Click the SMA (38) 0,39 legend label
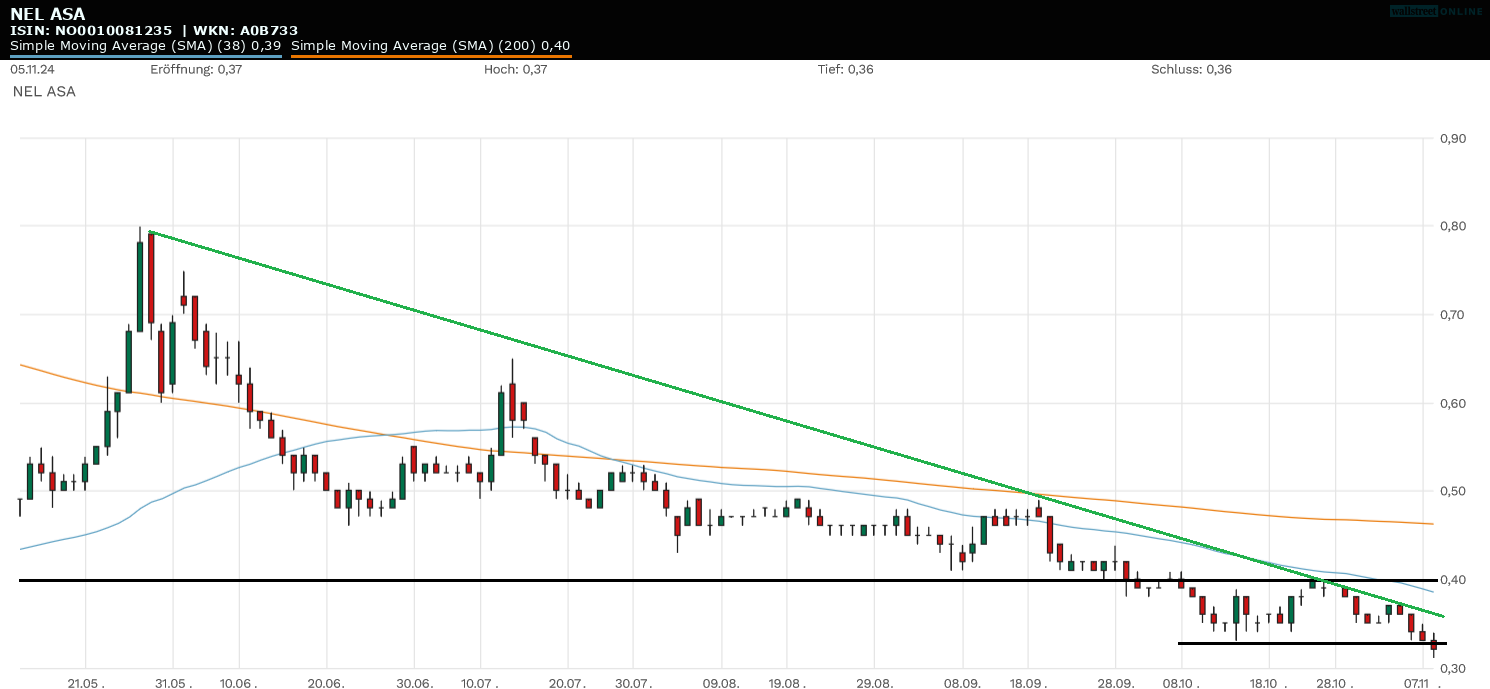1490x689 pixels. click(x=145, y=46)
